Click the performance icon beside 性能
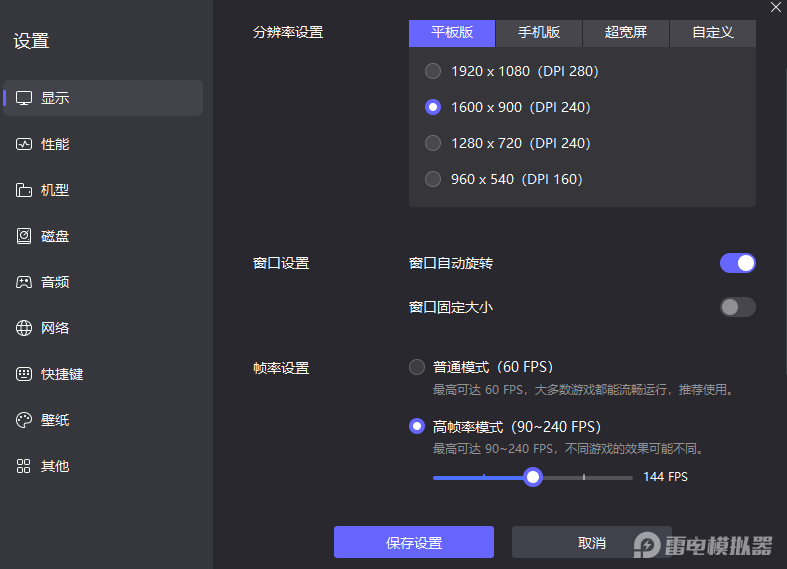 24,144
